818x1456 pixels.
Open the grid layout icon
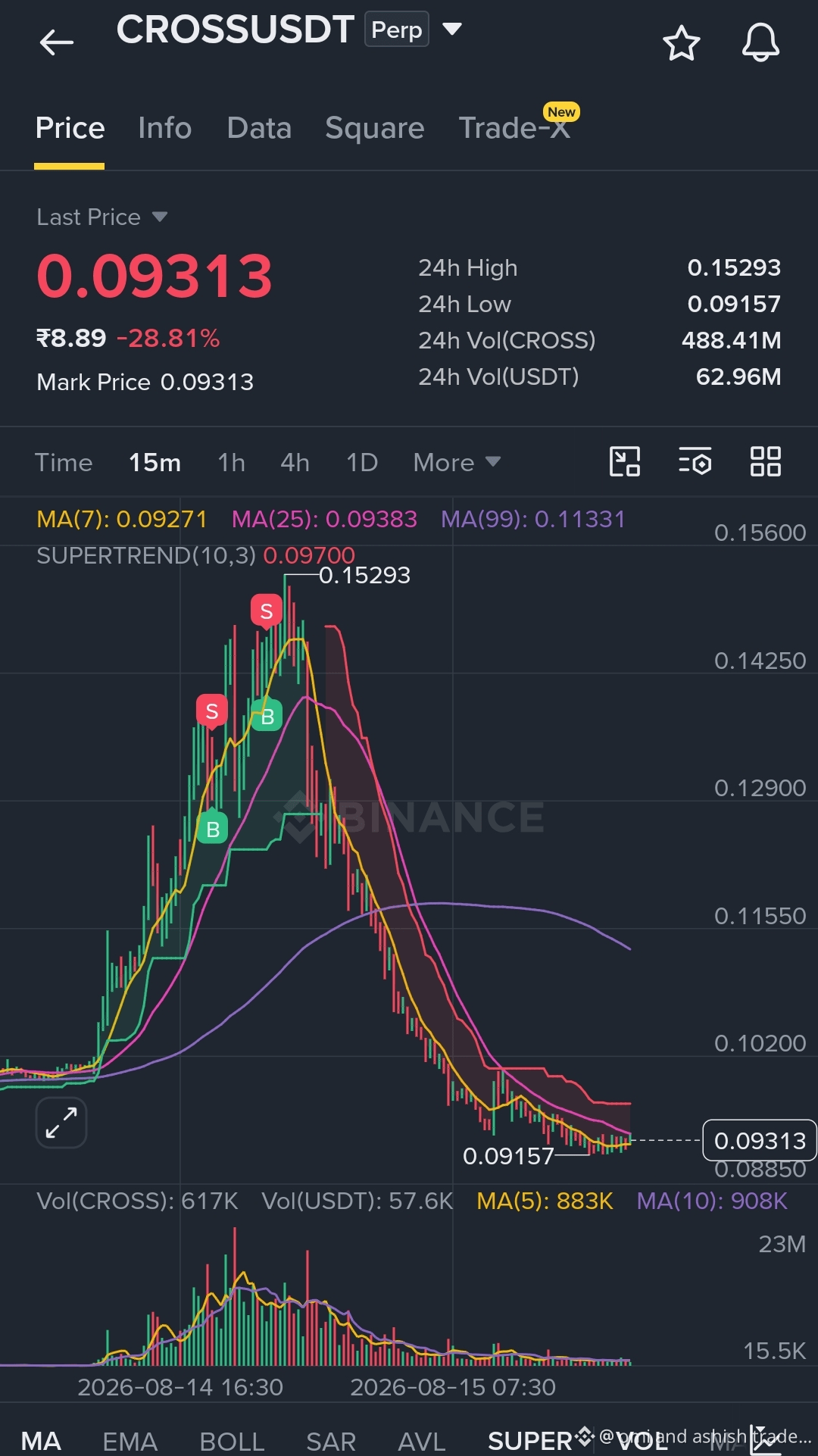pyautogui.click(x=765, y=461)
